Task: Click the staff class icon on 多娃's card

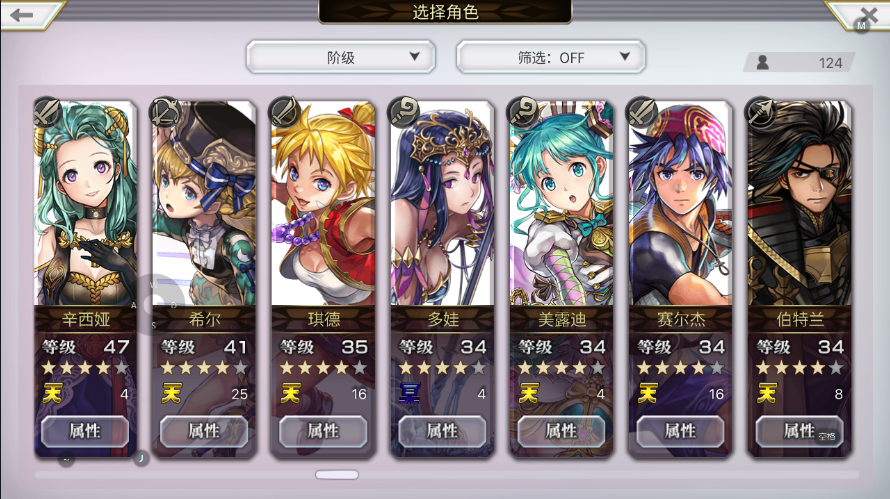Action: pos(404,111)
